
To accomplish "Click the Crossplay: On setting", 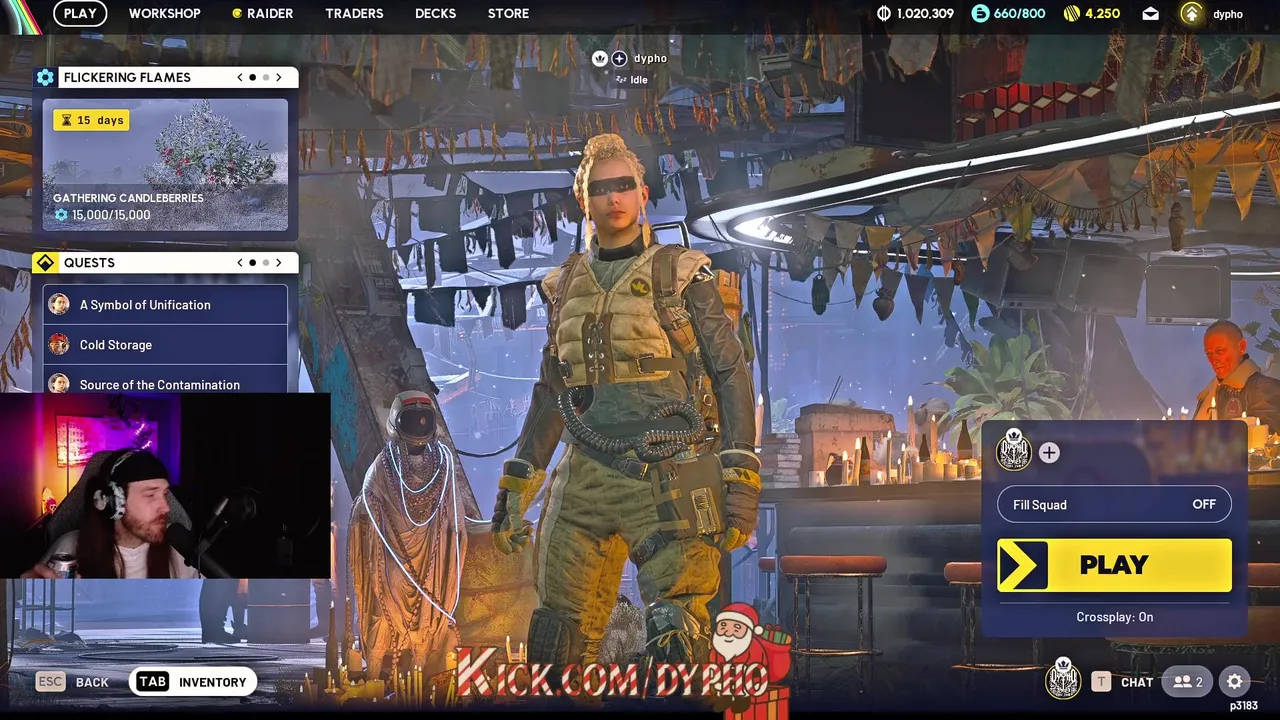I will [1114, 617].
